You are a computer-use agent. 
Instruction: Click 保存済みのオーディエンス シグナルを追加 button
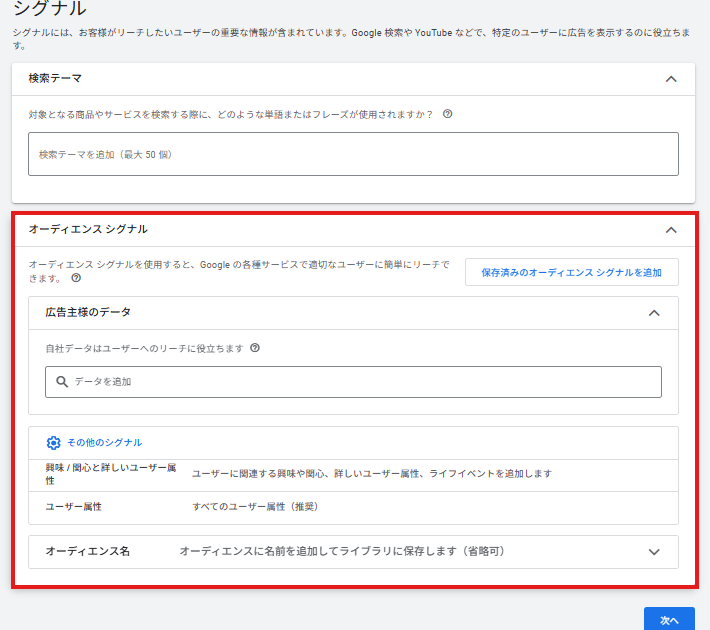[571, 272]
